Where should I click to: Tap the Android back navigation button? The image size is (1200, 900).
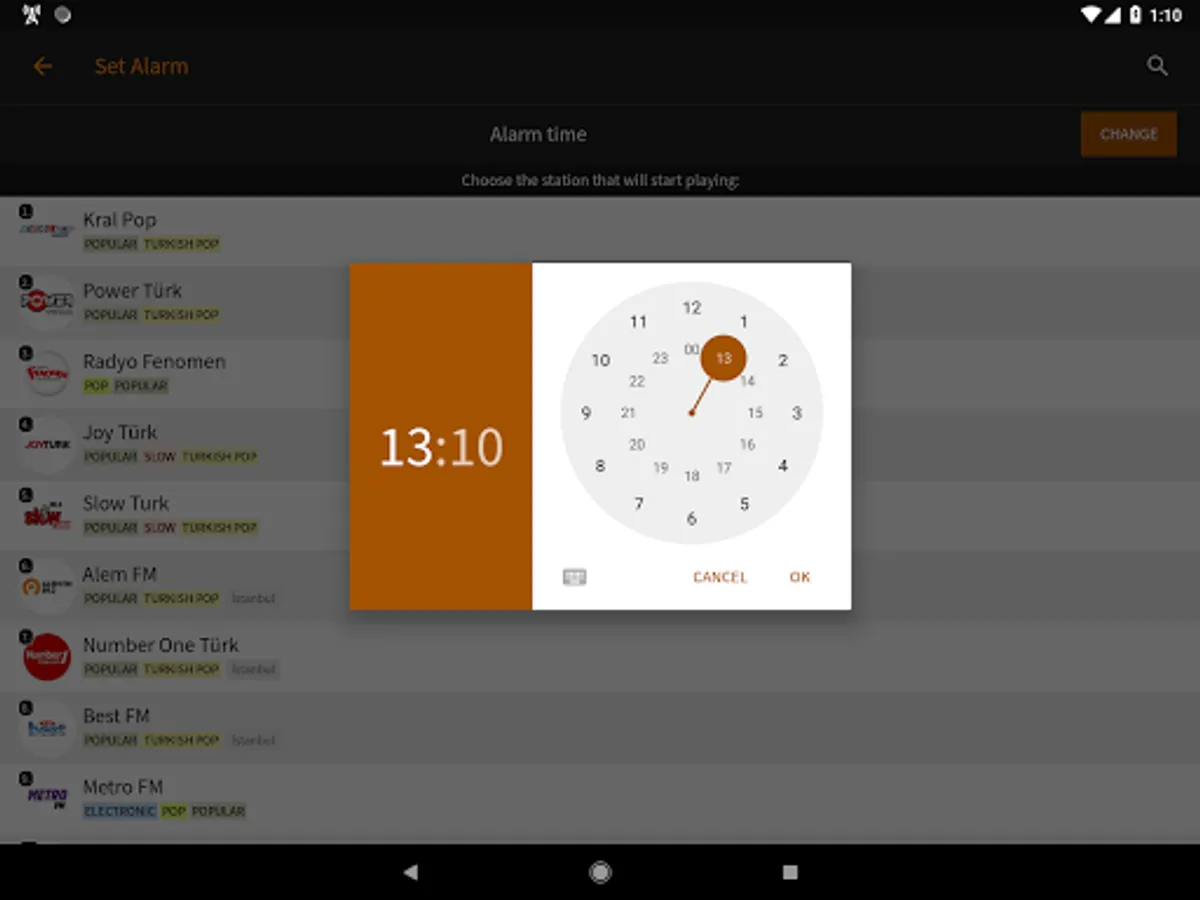pyautogui.click(x=410, y=872)
